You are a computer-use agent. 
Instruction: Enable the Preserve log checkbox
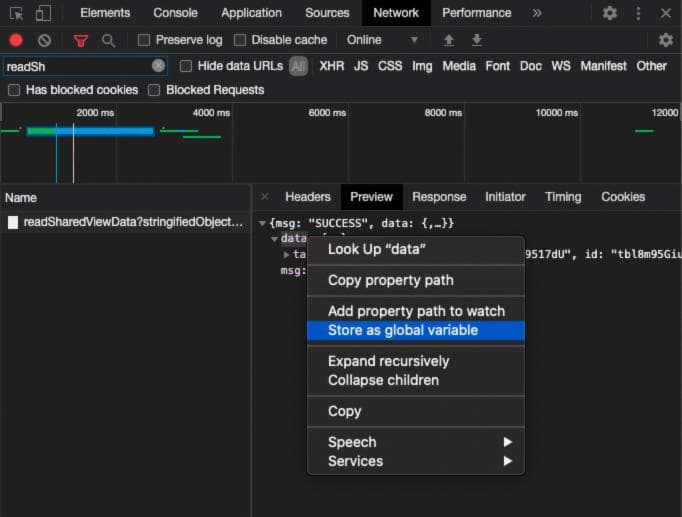click(x=144, y=40)
